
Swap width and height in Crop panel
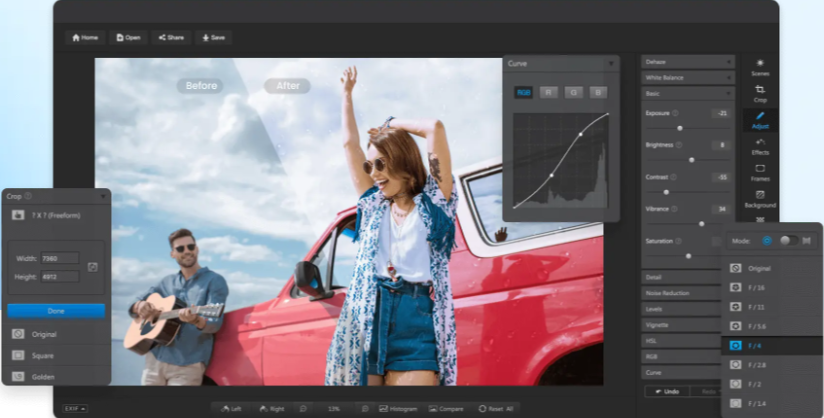point(92,267)
